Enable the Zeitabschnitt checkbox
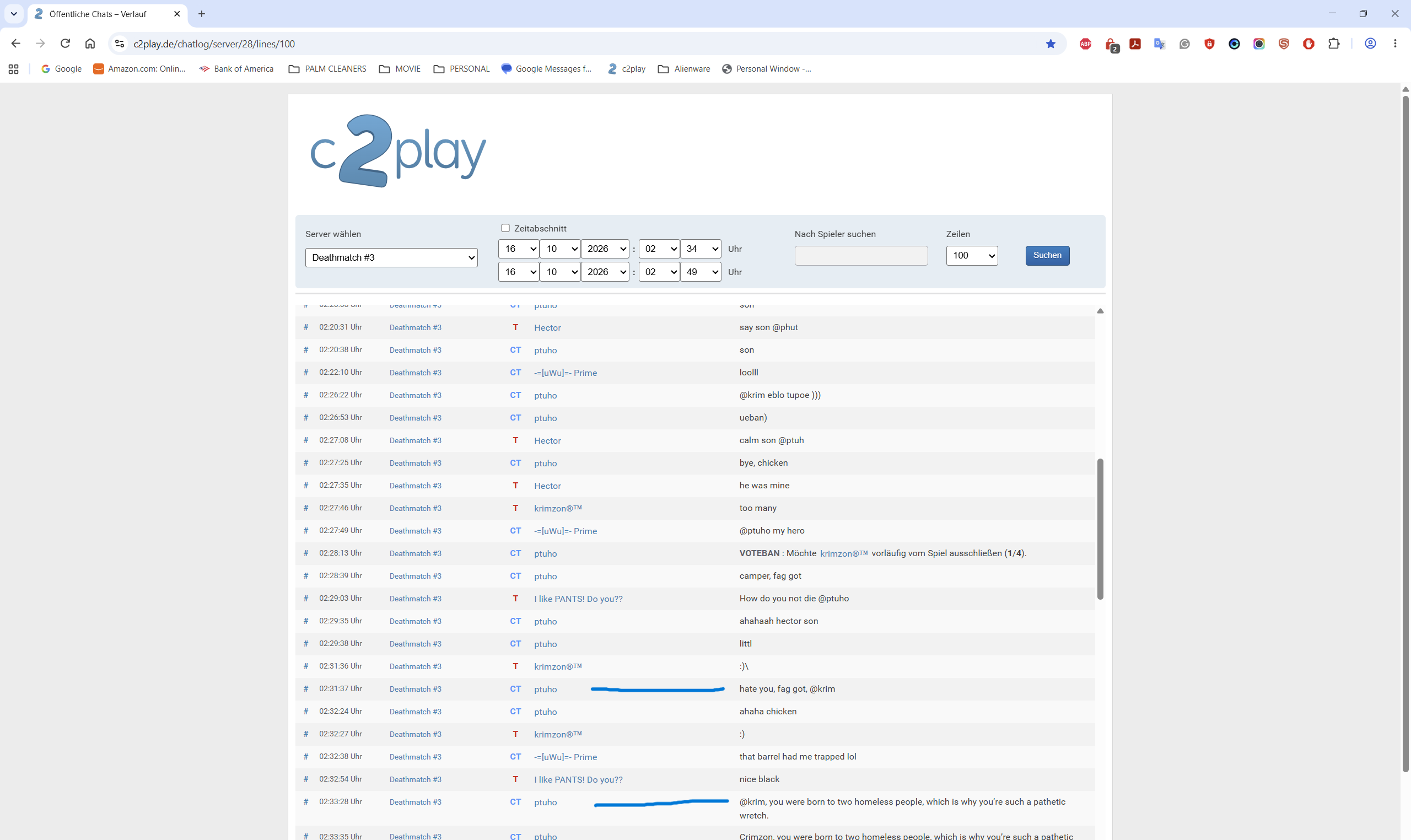Viewport: 1411px width, 840px height. point(505,228)
